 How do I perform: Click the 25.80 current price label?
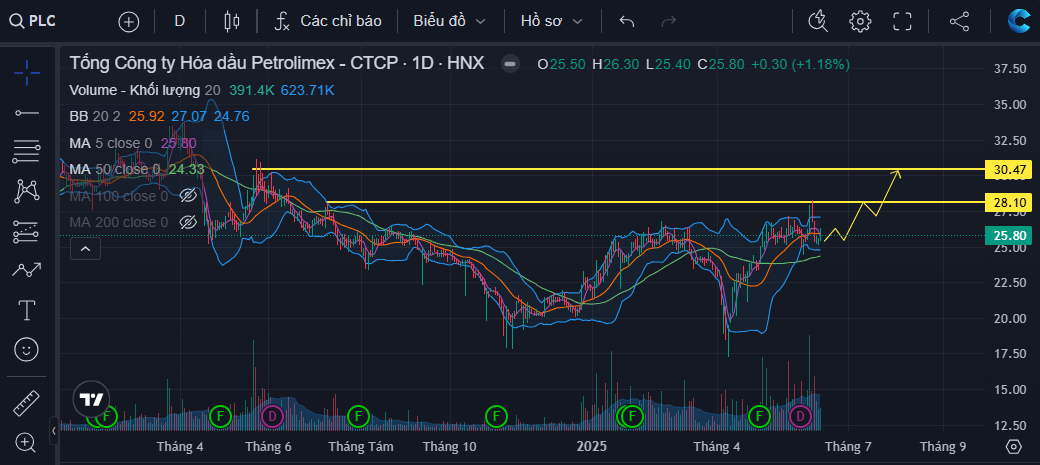tap(1009, 235)
